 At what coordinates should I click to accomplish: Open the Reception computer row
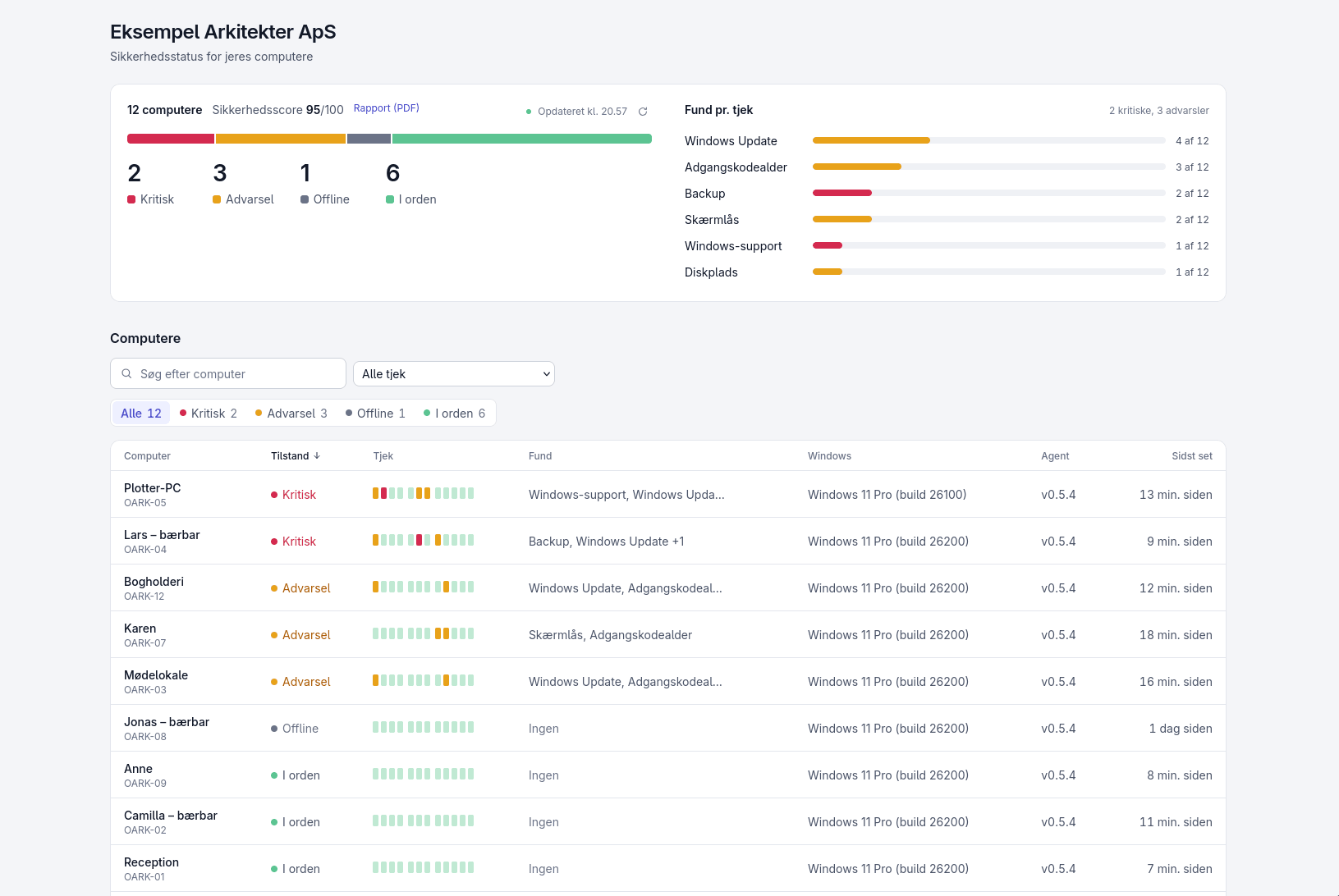click(668, 868)
